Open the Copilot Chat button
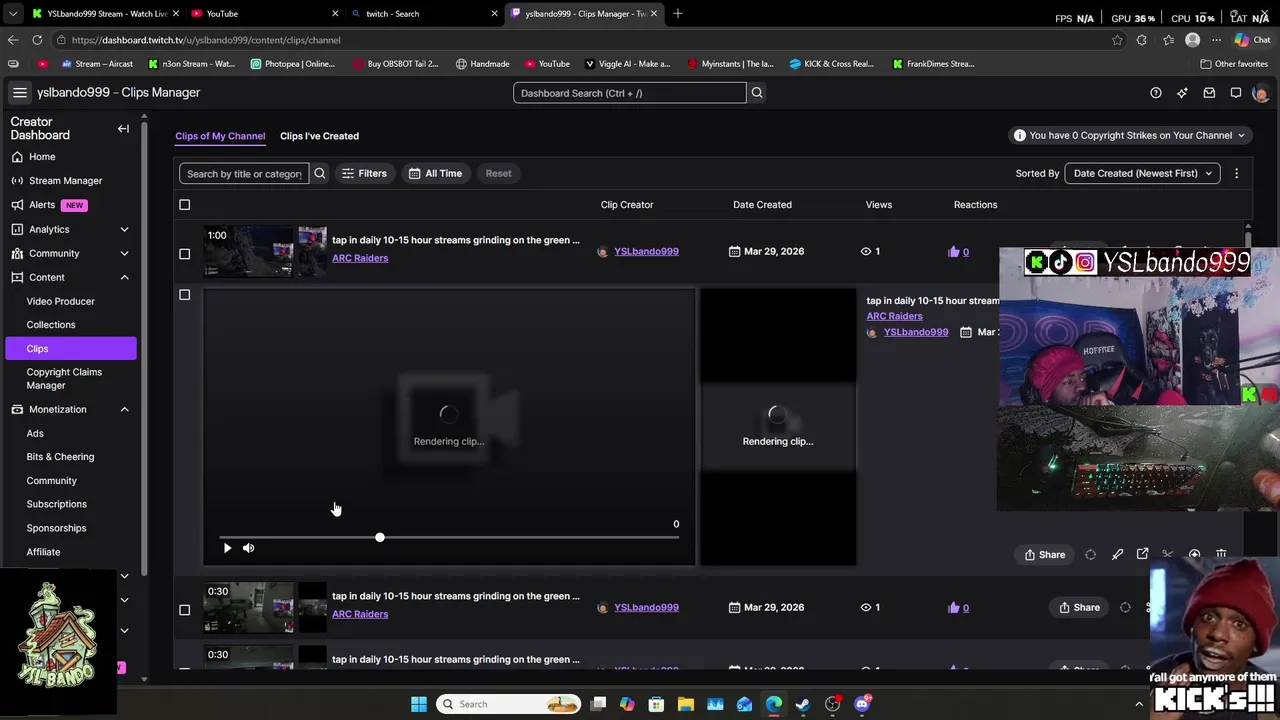 click(1255, 40)
